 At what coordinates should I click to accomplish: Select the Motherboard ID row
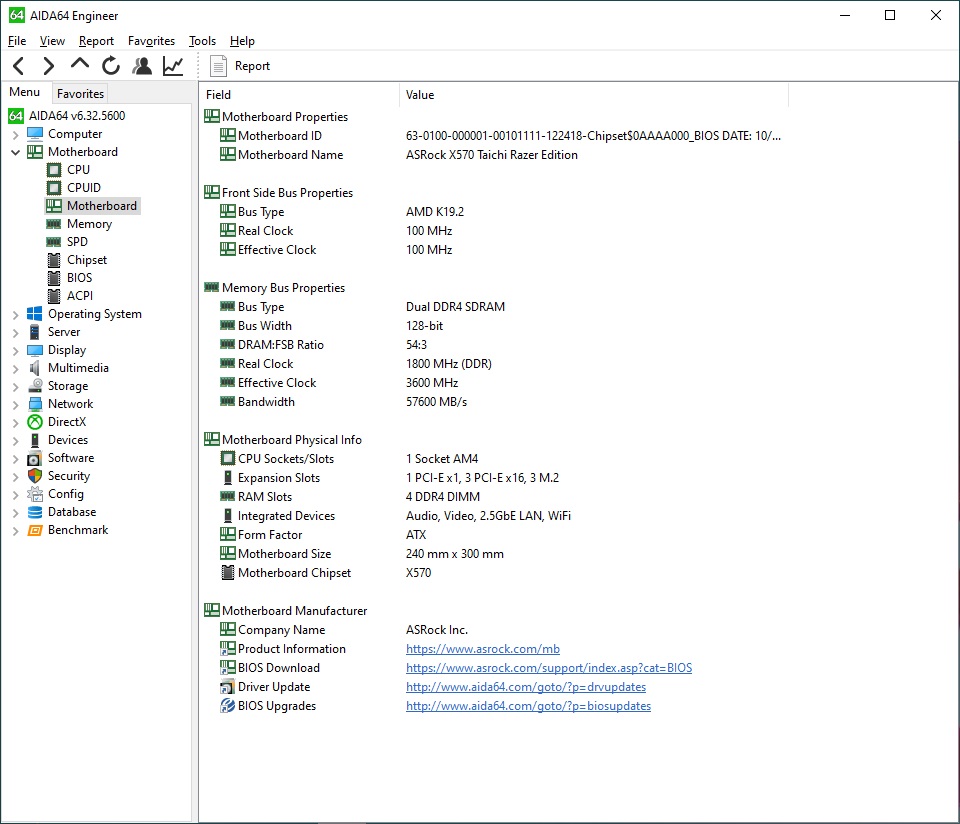coord(495,136)
